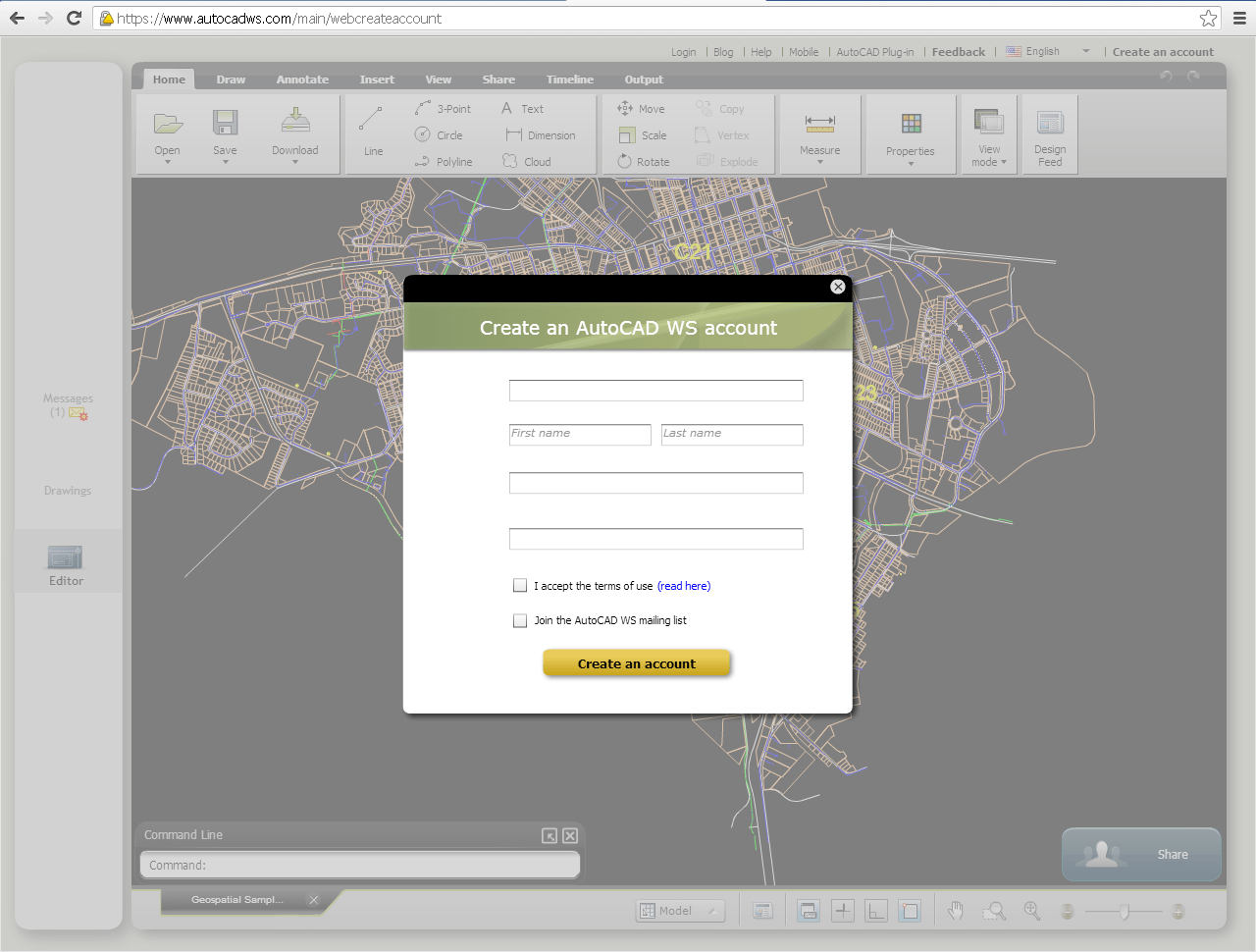This screenshot has height=952, width=1256.
Task: Click the Properties grid icon
Action: 912,123
